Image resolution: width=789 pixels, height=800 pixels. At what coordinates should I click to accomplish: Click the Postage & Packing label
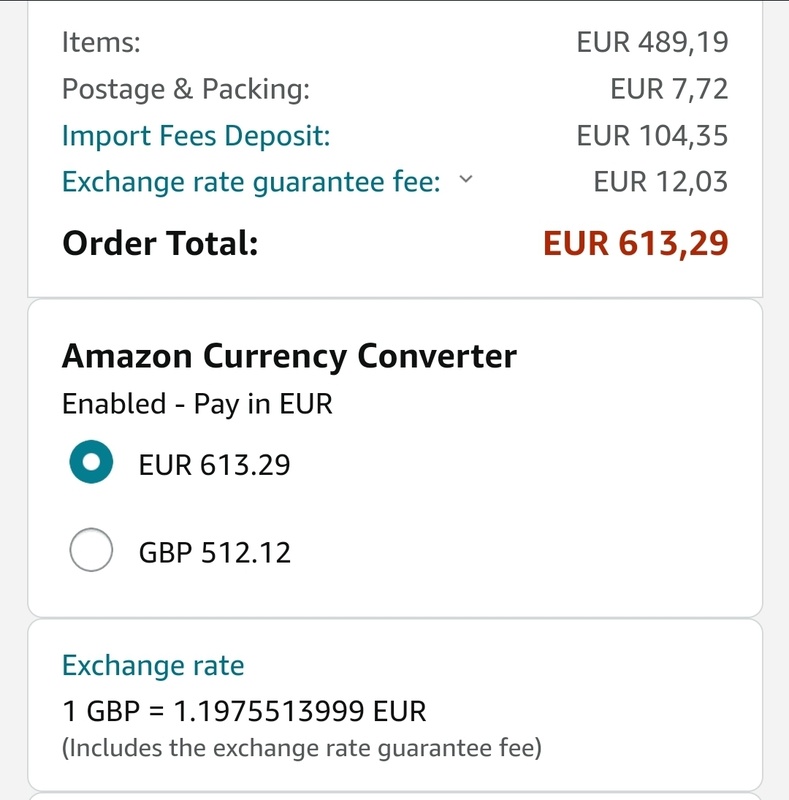185,89
